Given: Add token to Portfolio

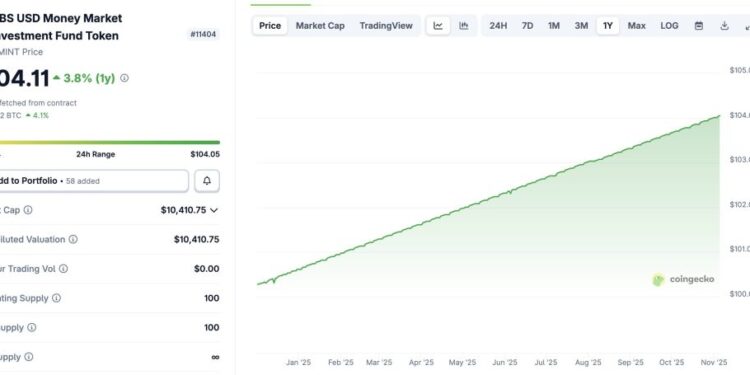Looking at the screenshot, I should click(94, 181).
